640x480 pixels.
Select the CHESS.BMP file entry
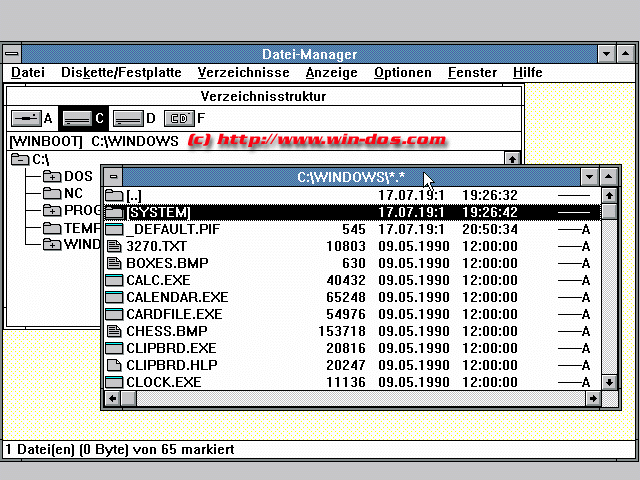166,331
